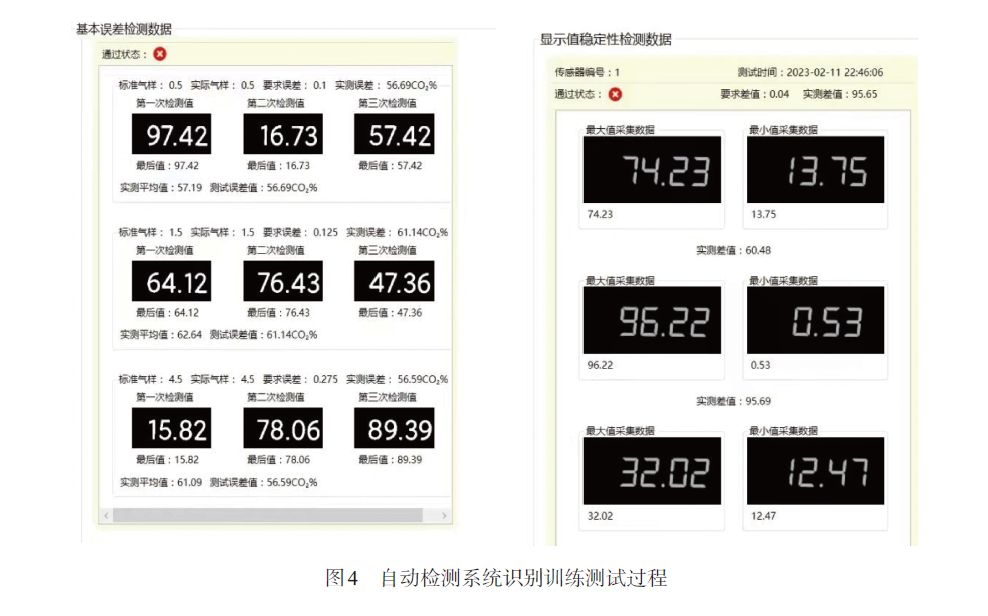Click the 0.53 minimum value LED display
Image resolution: width=988 pixels, height=616 pixels.
click(815, 320)
